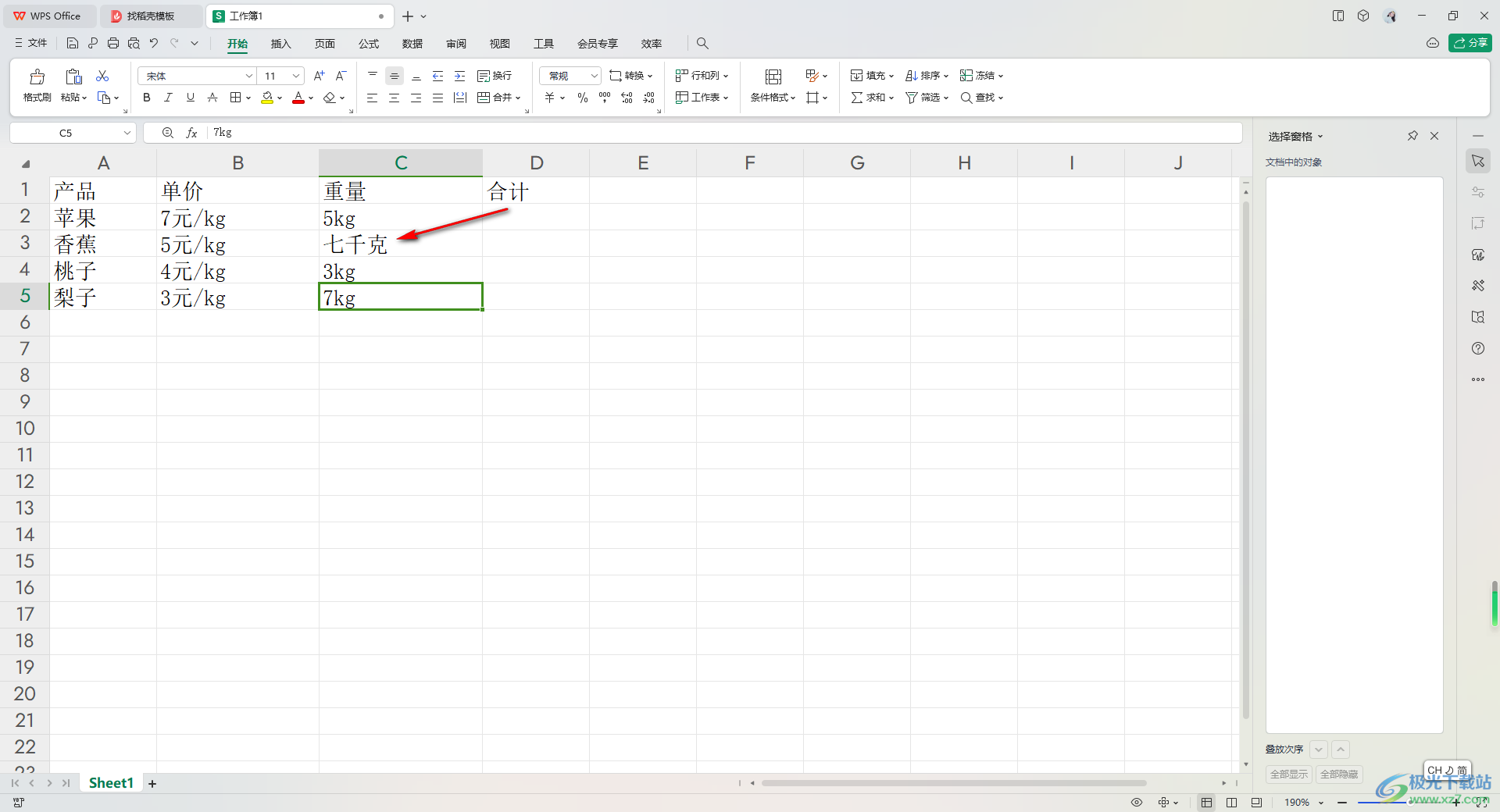The image size is (1500, 812).
Task: Expand the Name Box dropdown for C5
Action: (127, 133)
